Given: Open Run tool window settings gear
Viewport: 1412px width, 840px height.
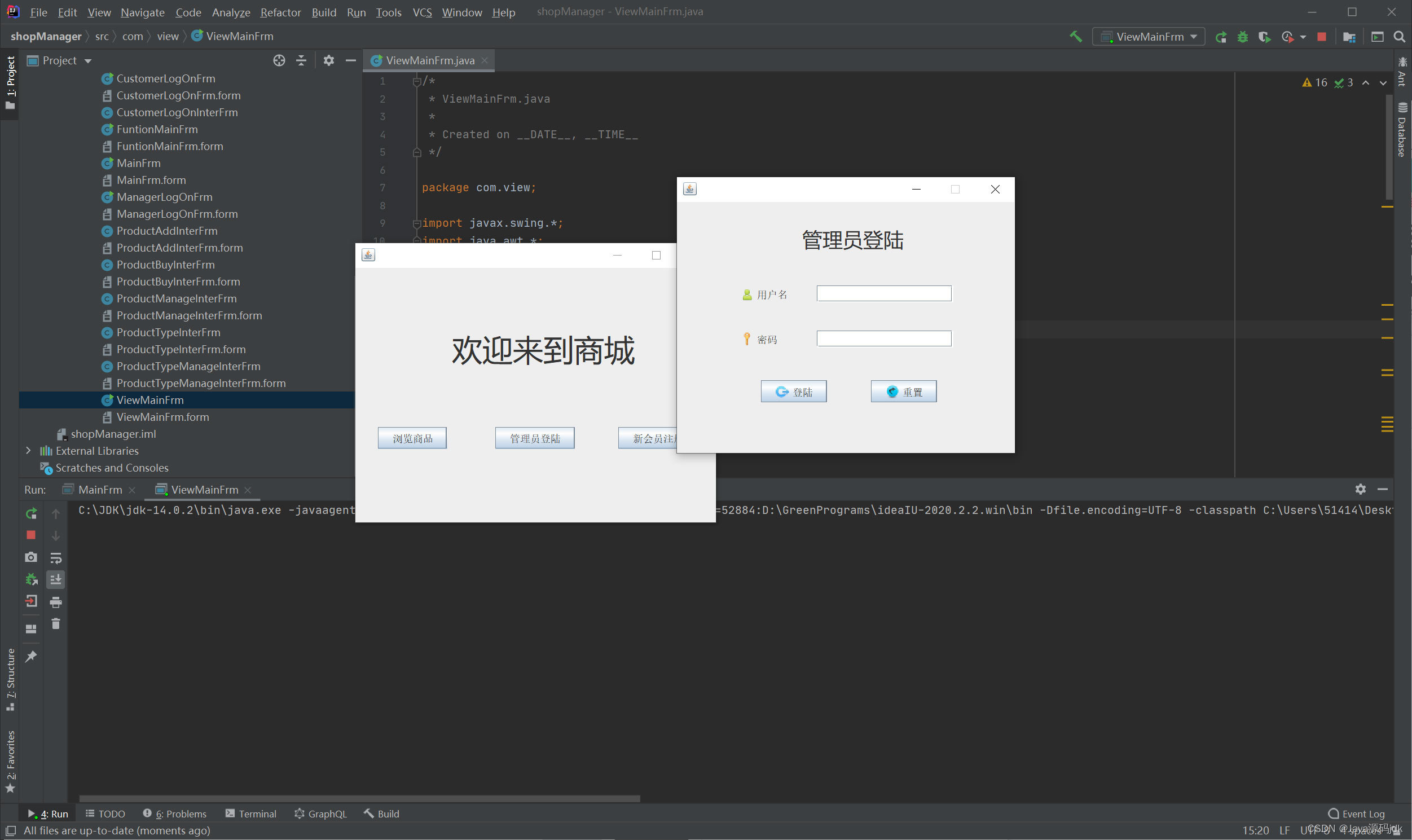Looking at the screenshot, I should pyautogui.click(x=1361, y=489).
